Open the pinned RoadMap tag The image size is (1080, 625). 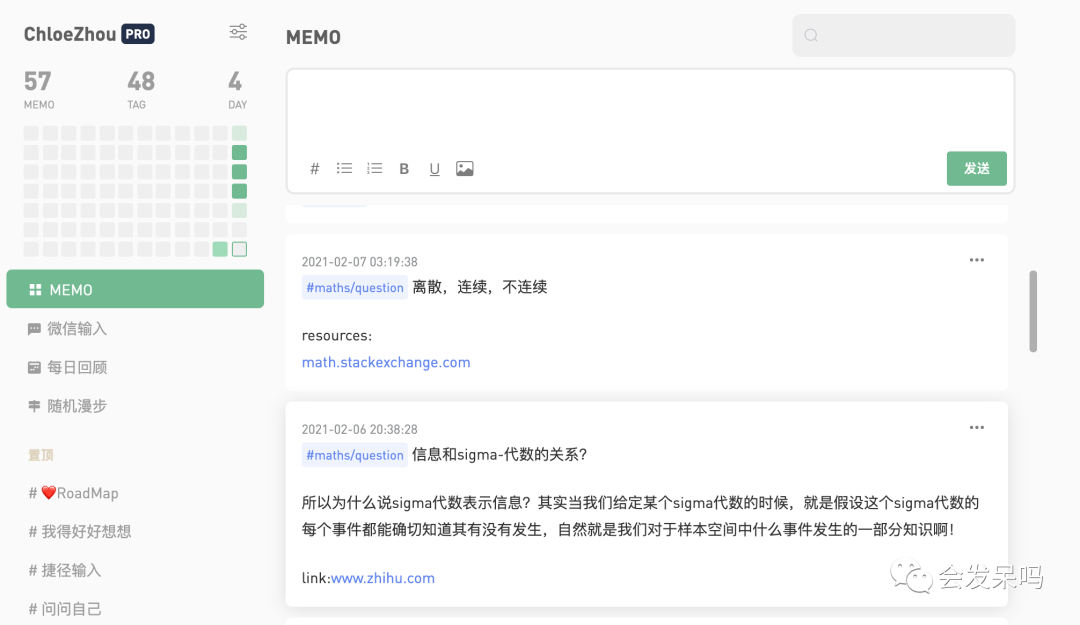pyautogui.click(x=74, y=493)
